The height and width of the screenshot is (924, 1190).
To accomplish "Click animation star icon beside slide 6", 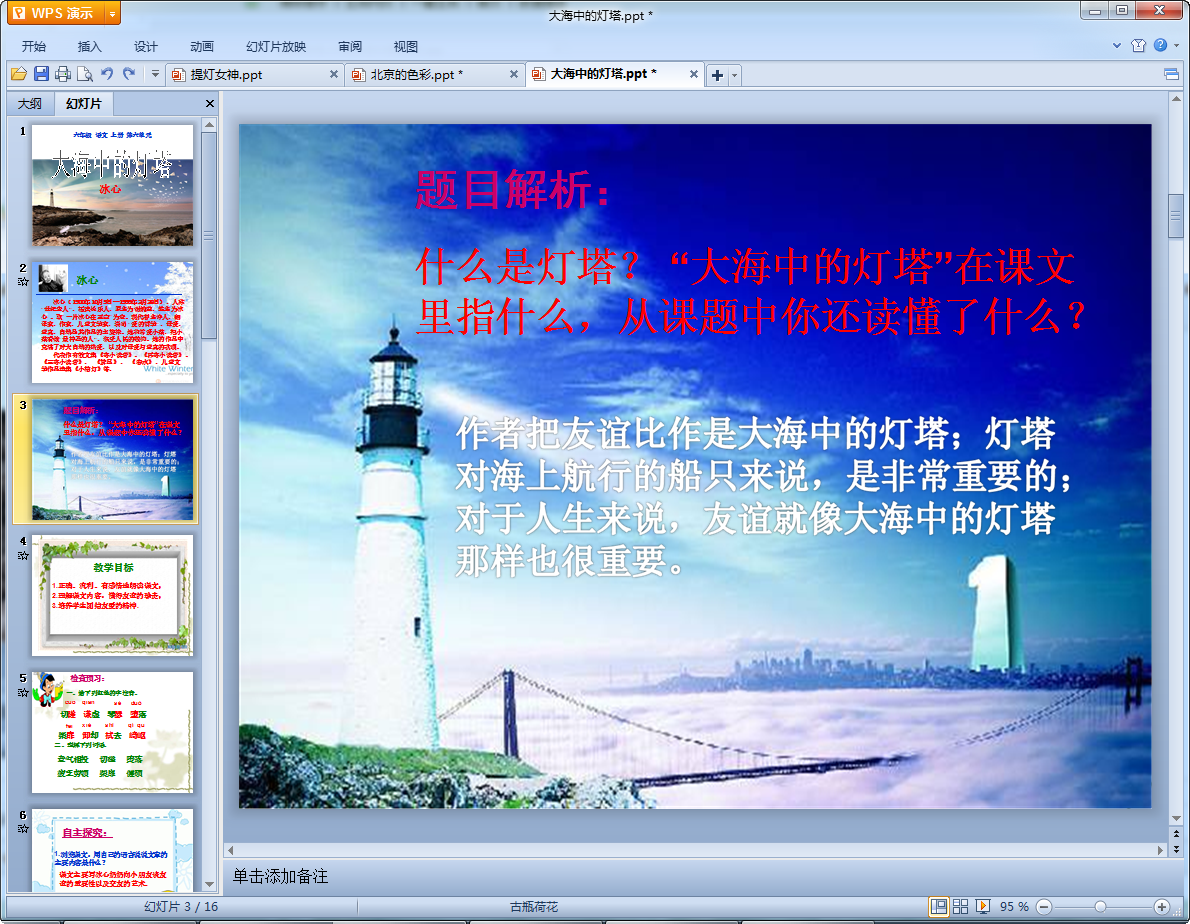I will click(23, 828).
